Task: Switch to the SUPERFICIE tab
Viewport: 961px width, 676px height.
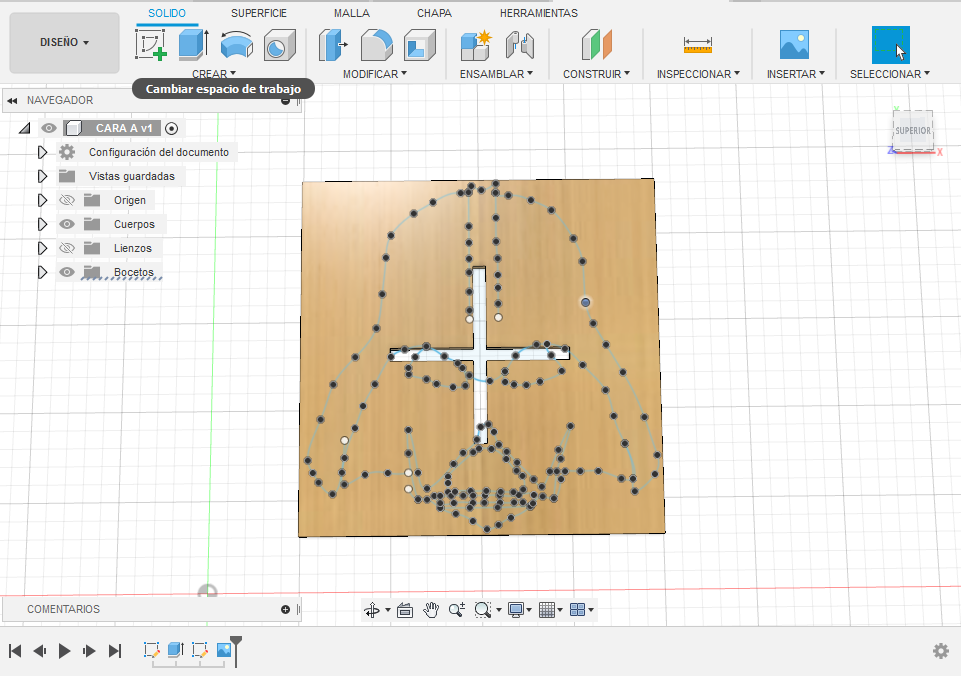Action: (259, 13)
